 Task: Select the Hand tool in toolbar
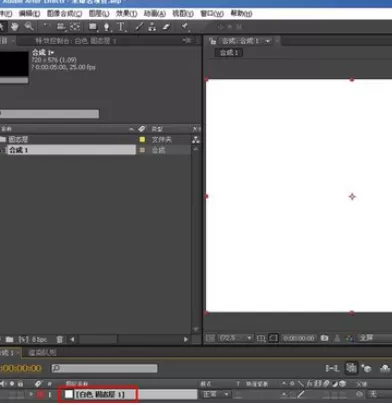pyautogui.click(x=15, y=27)
